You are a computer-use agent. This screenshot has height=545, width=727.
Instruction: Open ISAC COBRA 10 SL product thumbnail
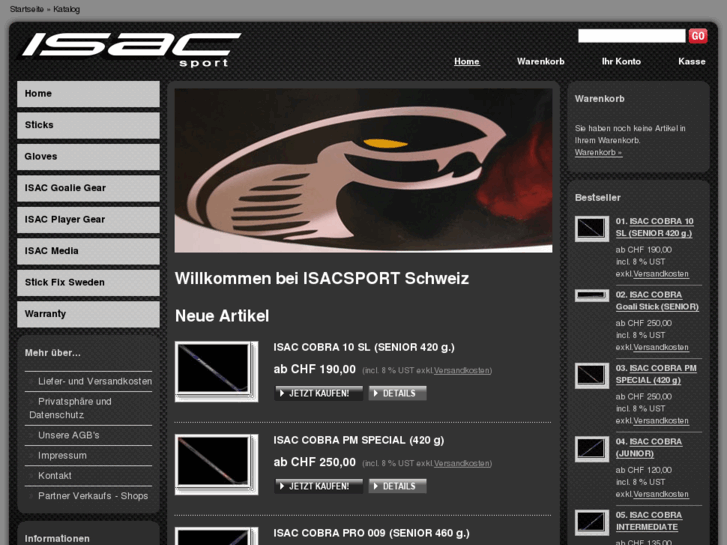tap(216, 372)
